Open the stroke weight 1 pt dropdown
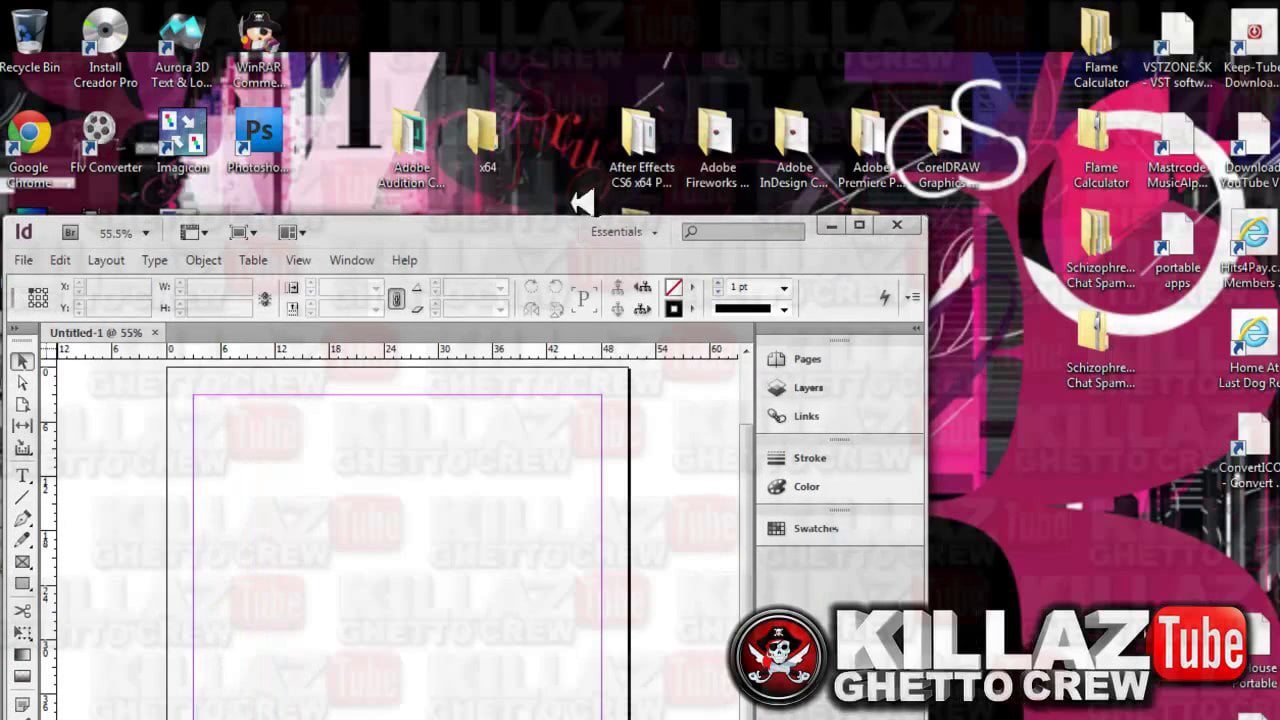 pos(784,288)
